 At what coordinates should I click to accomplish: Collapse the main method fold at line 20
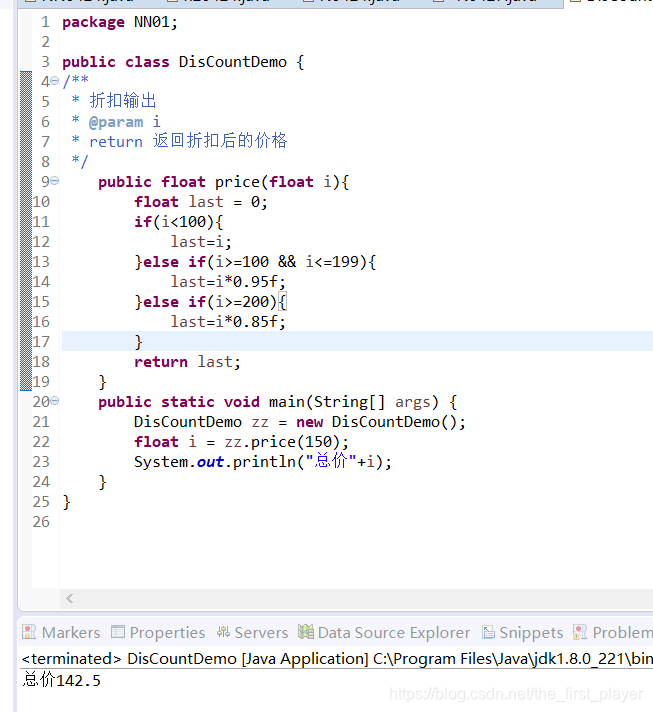[x=54, y=400]
